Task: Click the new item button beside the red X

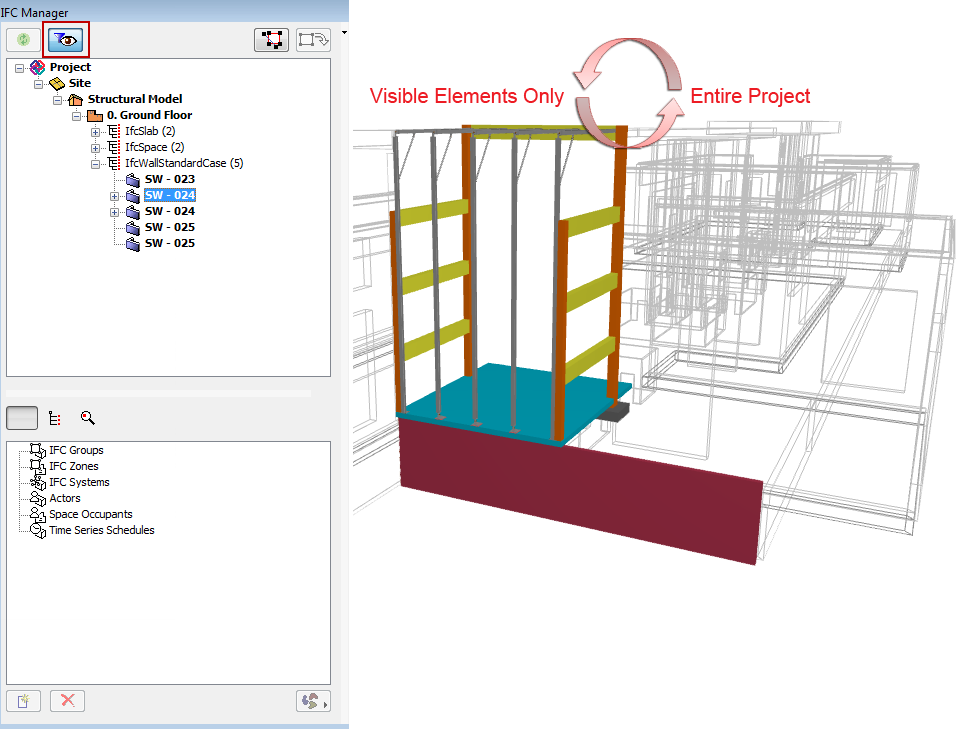Action: point(23,701)
